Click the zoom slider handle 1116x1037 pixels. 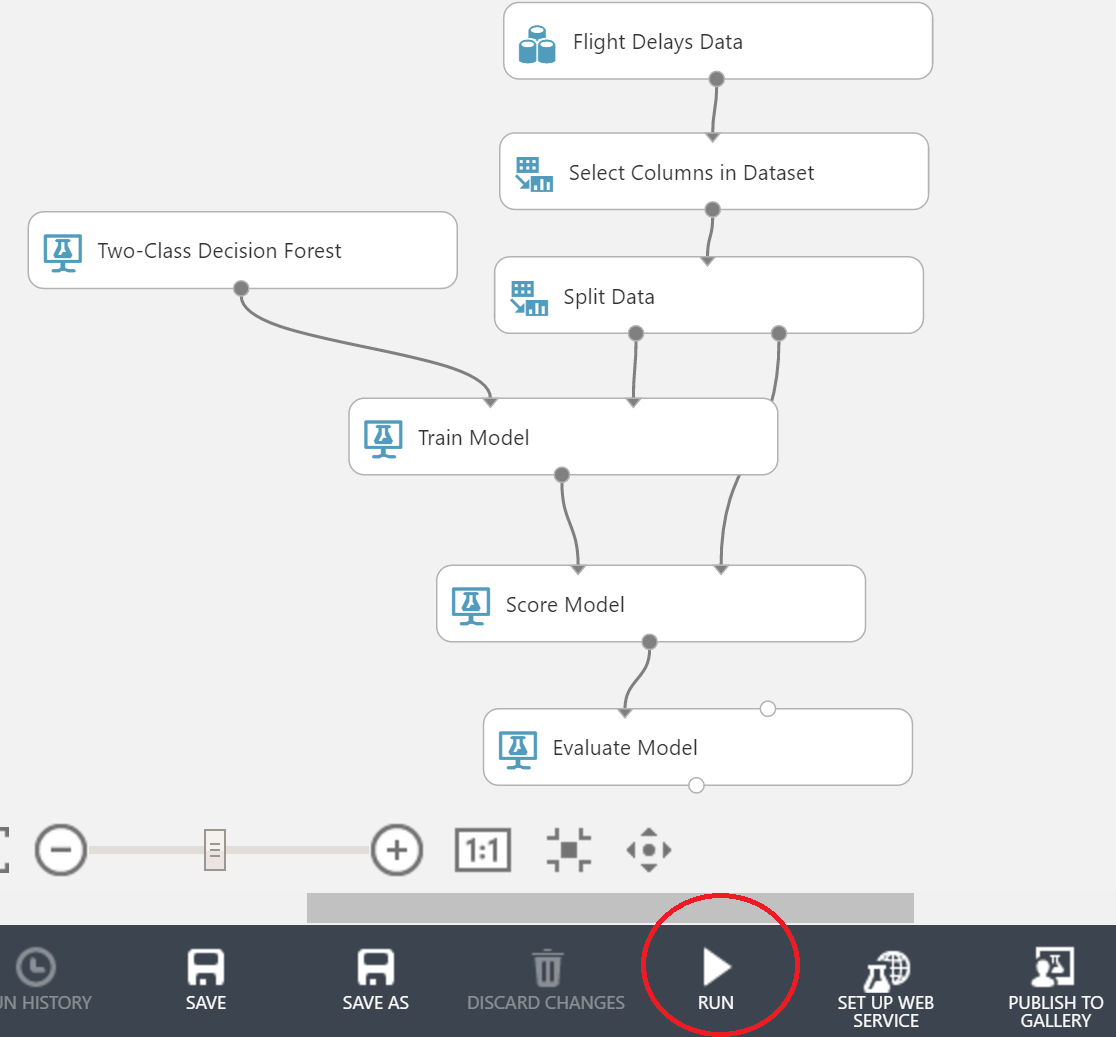pos(215,850)
